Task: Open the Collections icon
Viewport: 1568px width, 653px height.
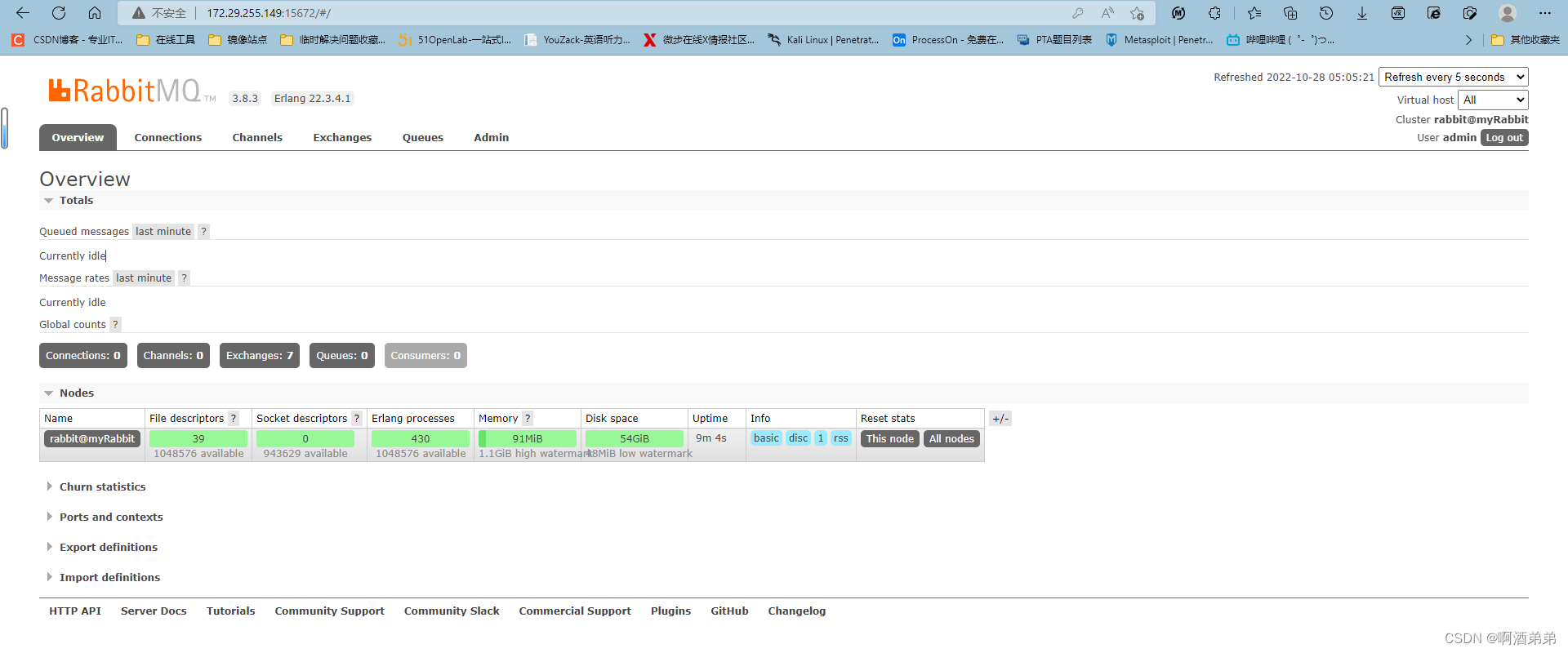Action: (1290, 13)
